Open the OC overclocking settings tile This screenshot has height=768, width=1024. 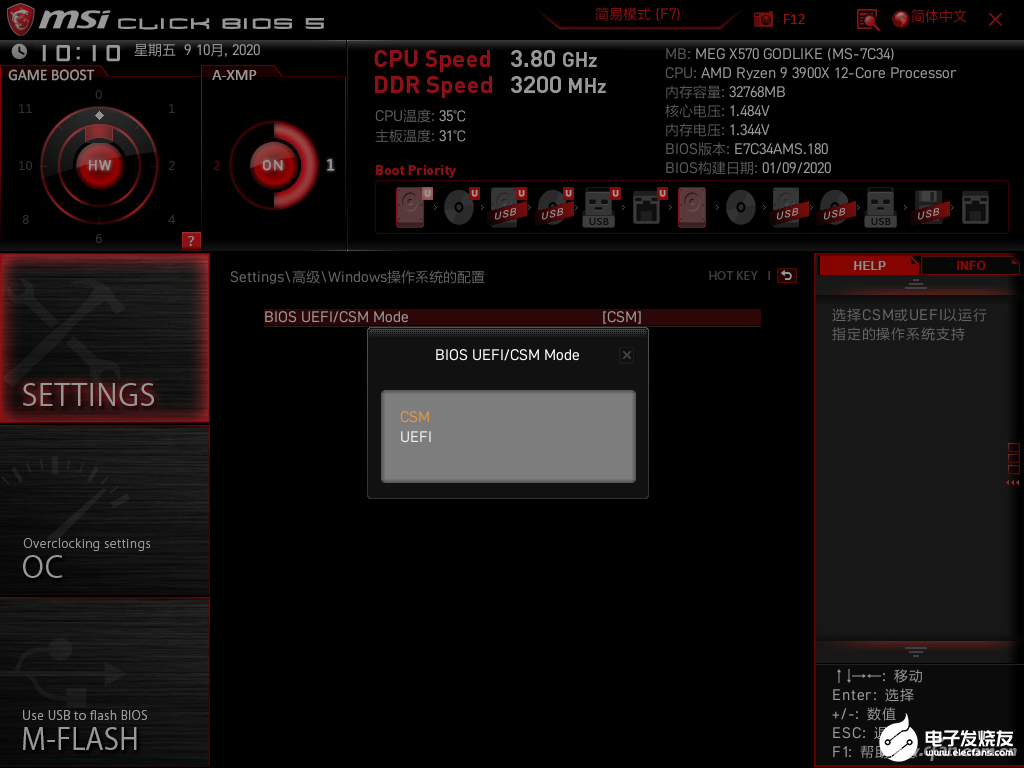coord(104,511)
